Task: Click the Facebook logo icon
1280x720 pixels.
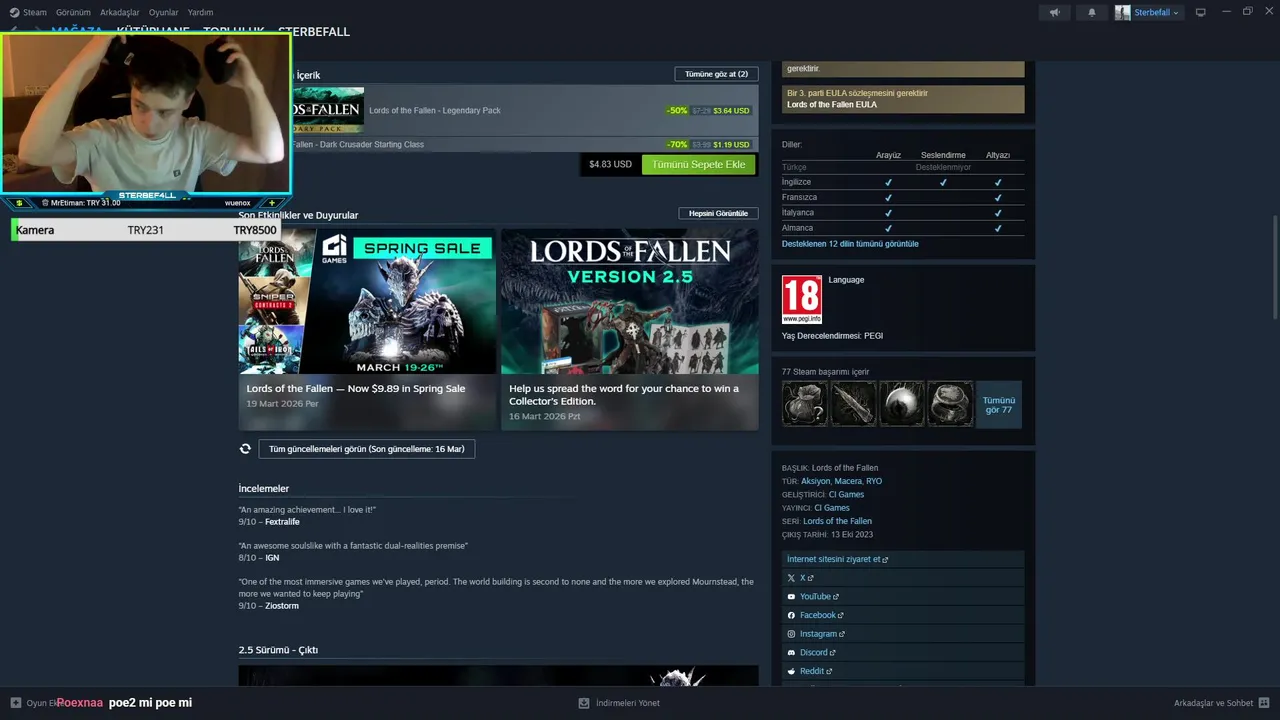Action: coord(792,615)
